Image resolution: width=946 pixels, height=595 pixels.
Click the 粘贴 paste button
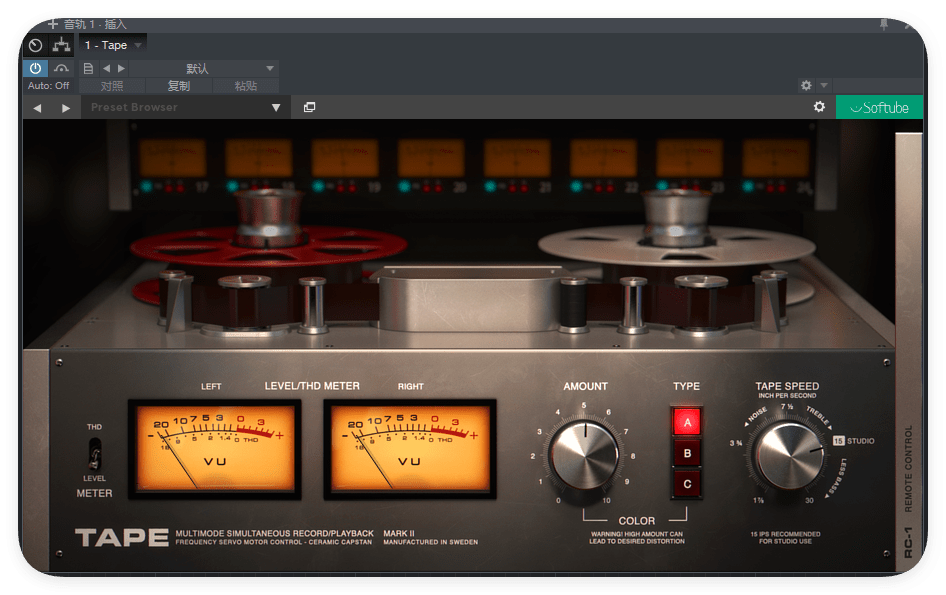[x=246, y=86]
